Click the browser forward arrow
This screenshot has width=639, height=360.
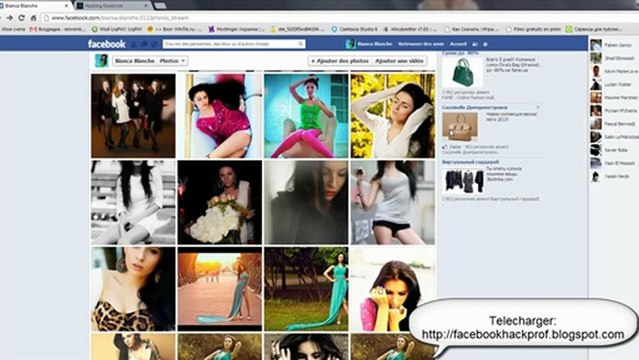coord(9,18)
